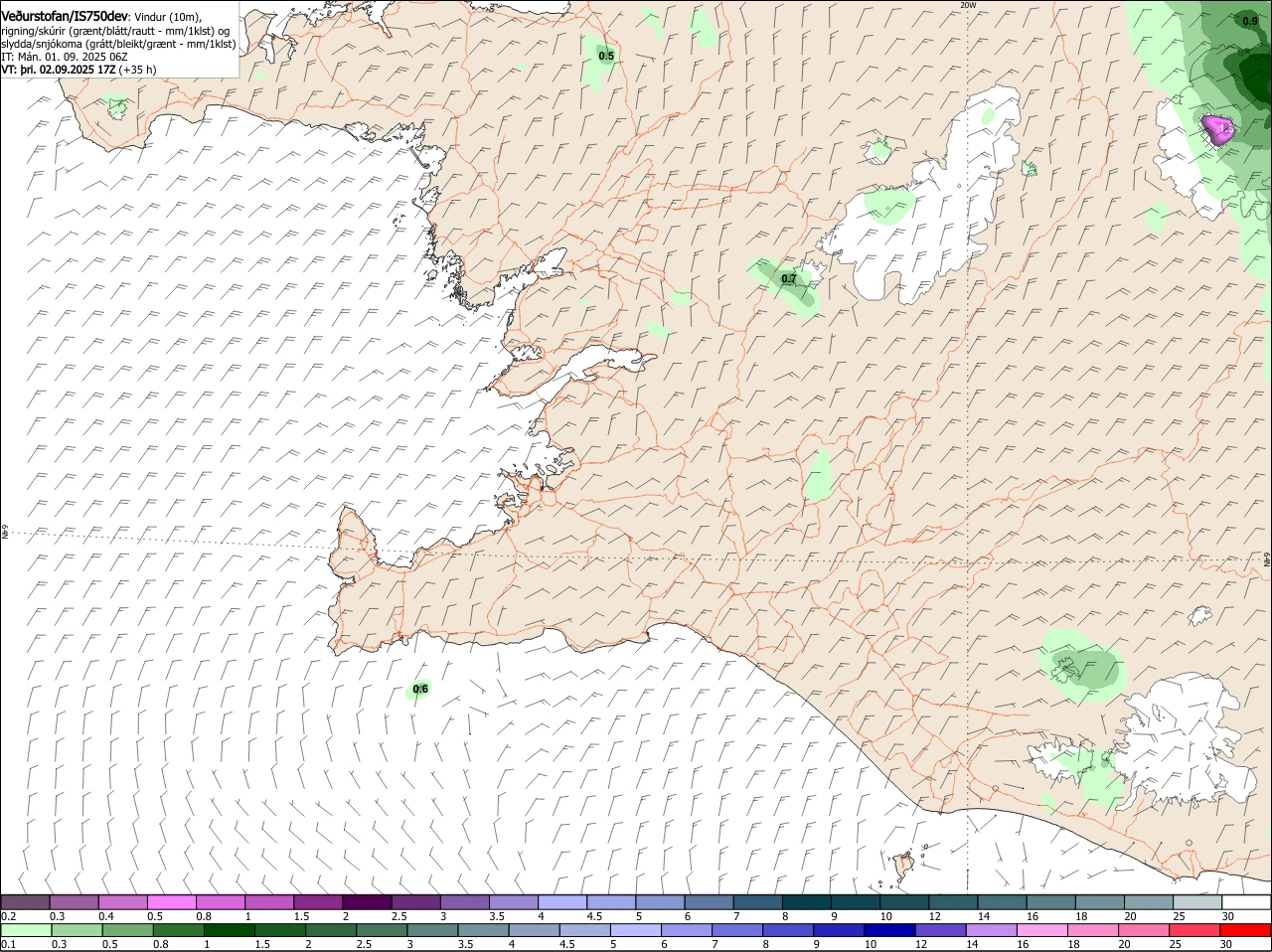This screenshot has width=1272, height=952.
Task: Click the 20W longitude label
Action: (x=968, y=5)
